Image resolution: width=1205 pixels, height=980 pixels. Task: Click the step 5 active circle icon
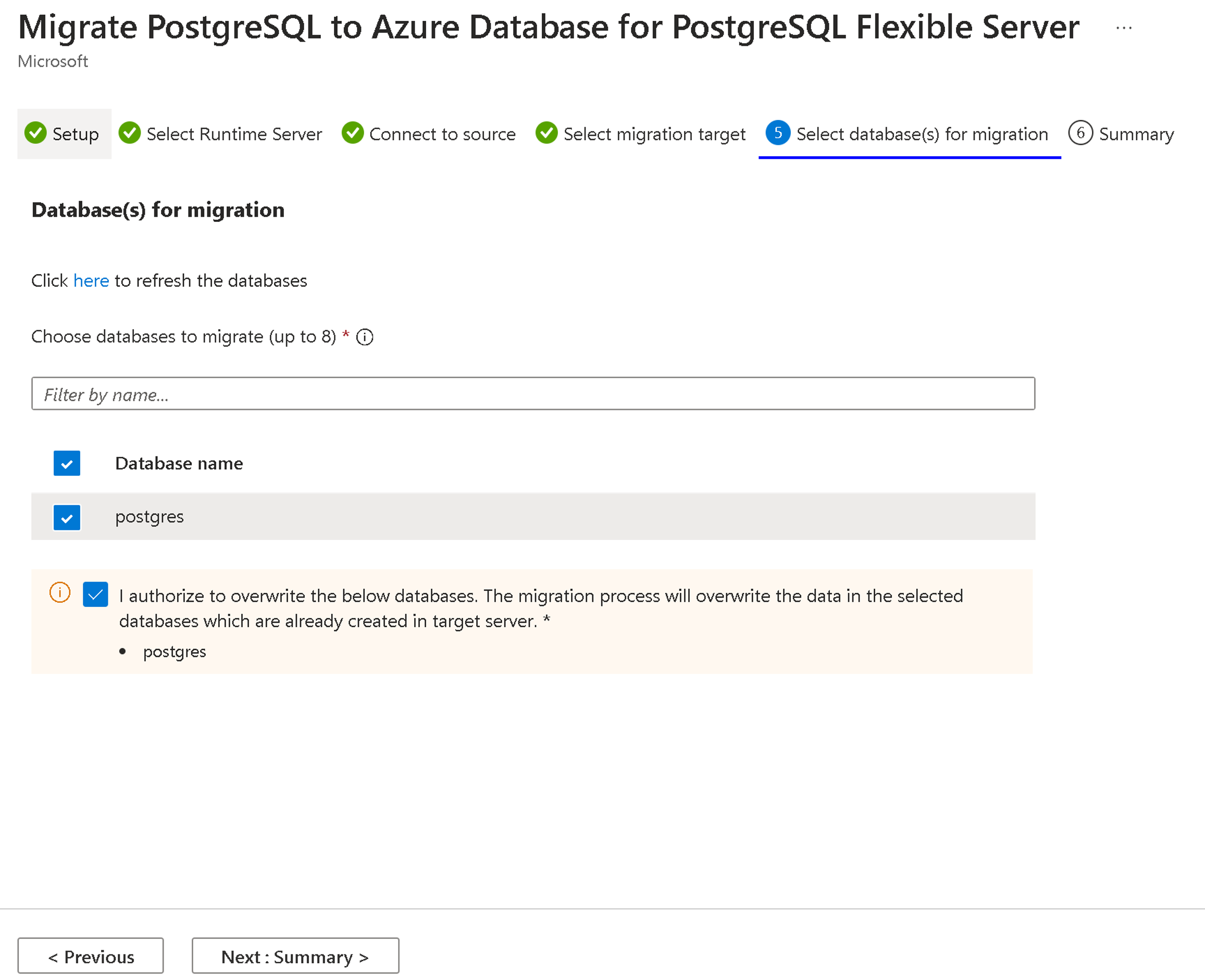click(779, 133)
